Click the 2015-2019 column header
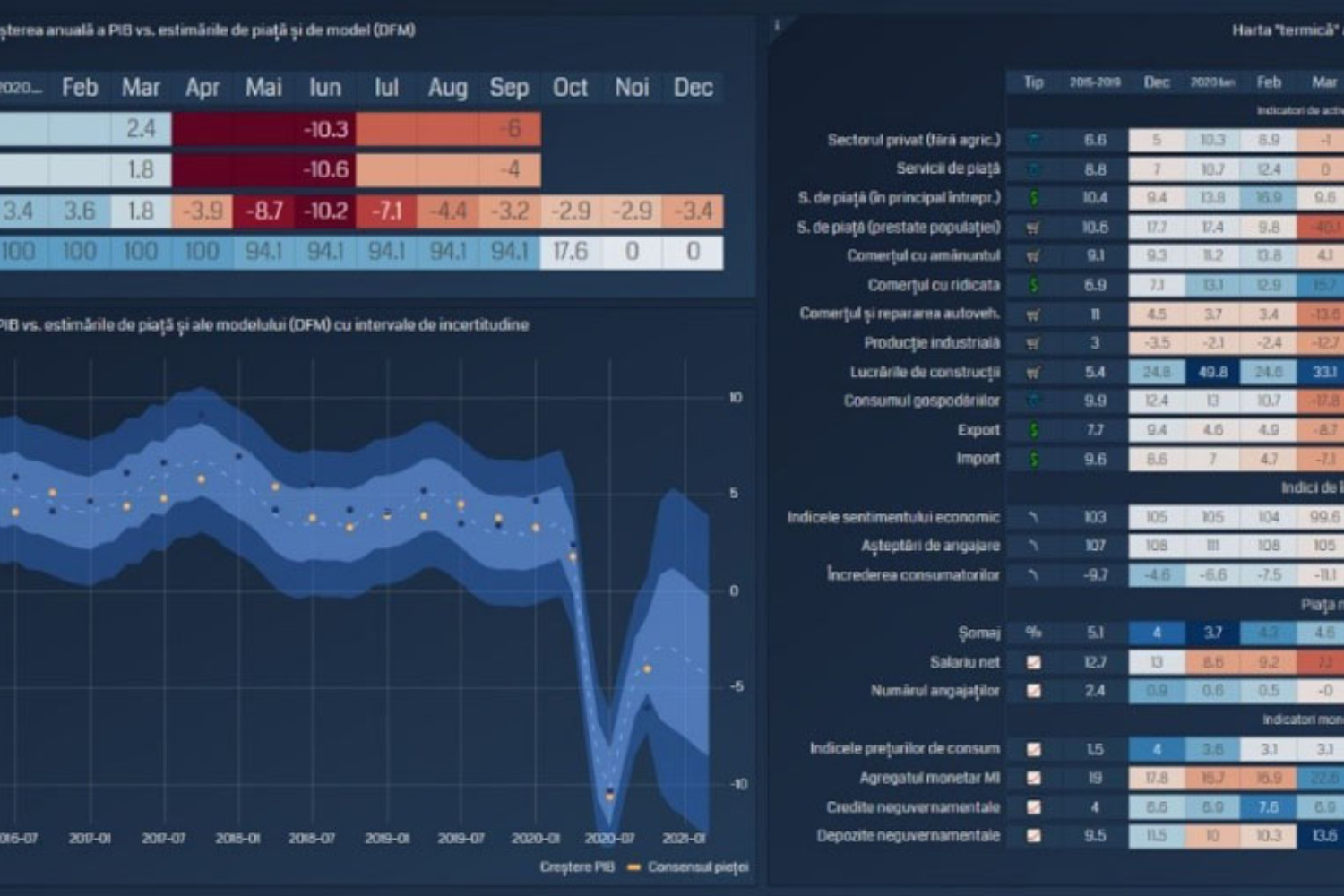The width and height of the screenshot is (1344, 896). pyautogui.click(x=1094, y=82)
